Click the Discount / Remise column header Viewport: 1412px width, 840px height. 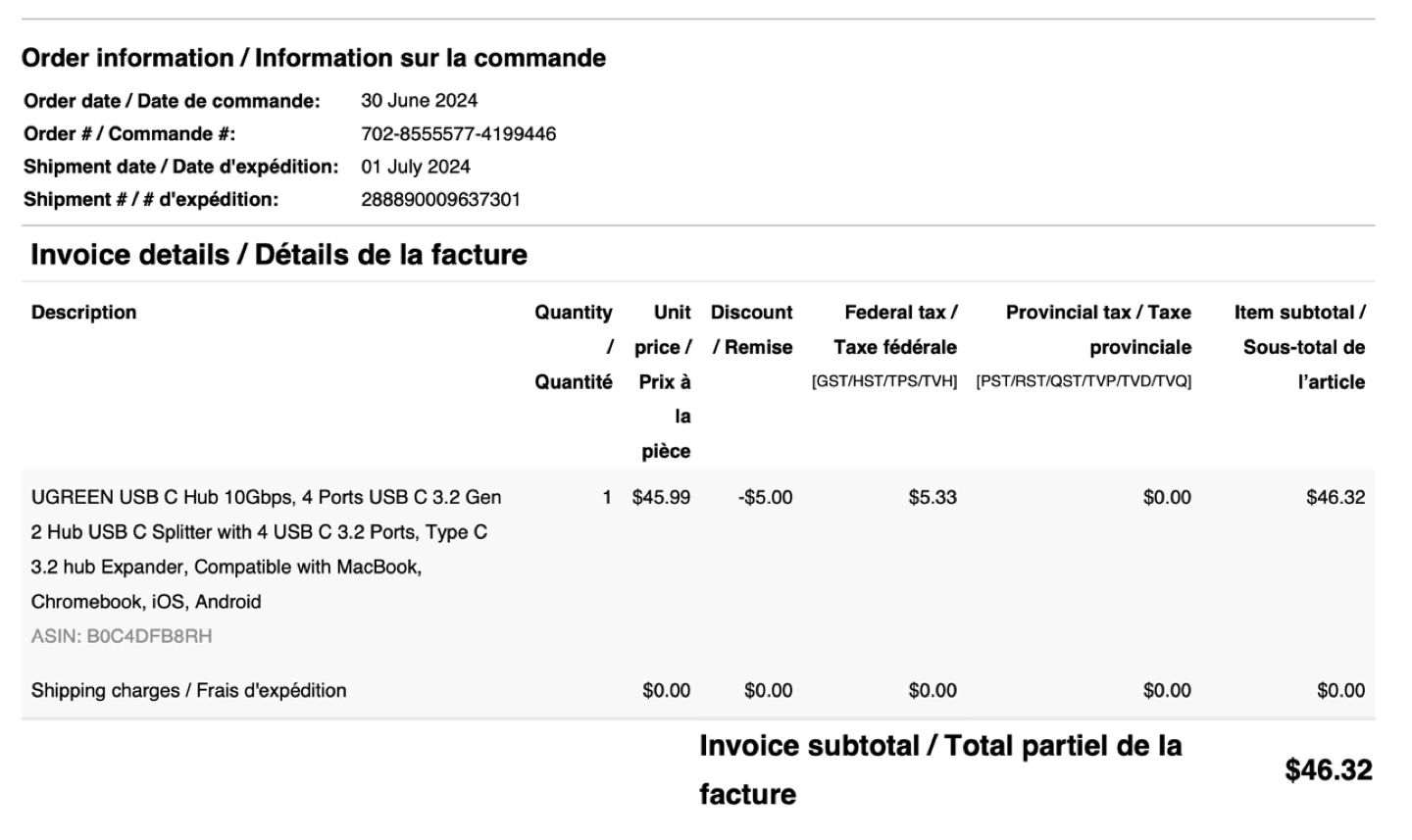click(x=751, y=329)
